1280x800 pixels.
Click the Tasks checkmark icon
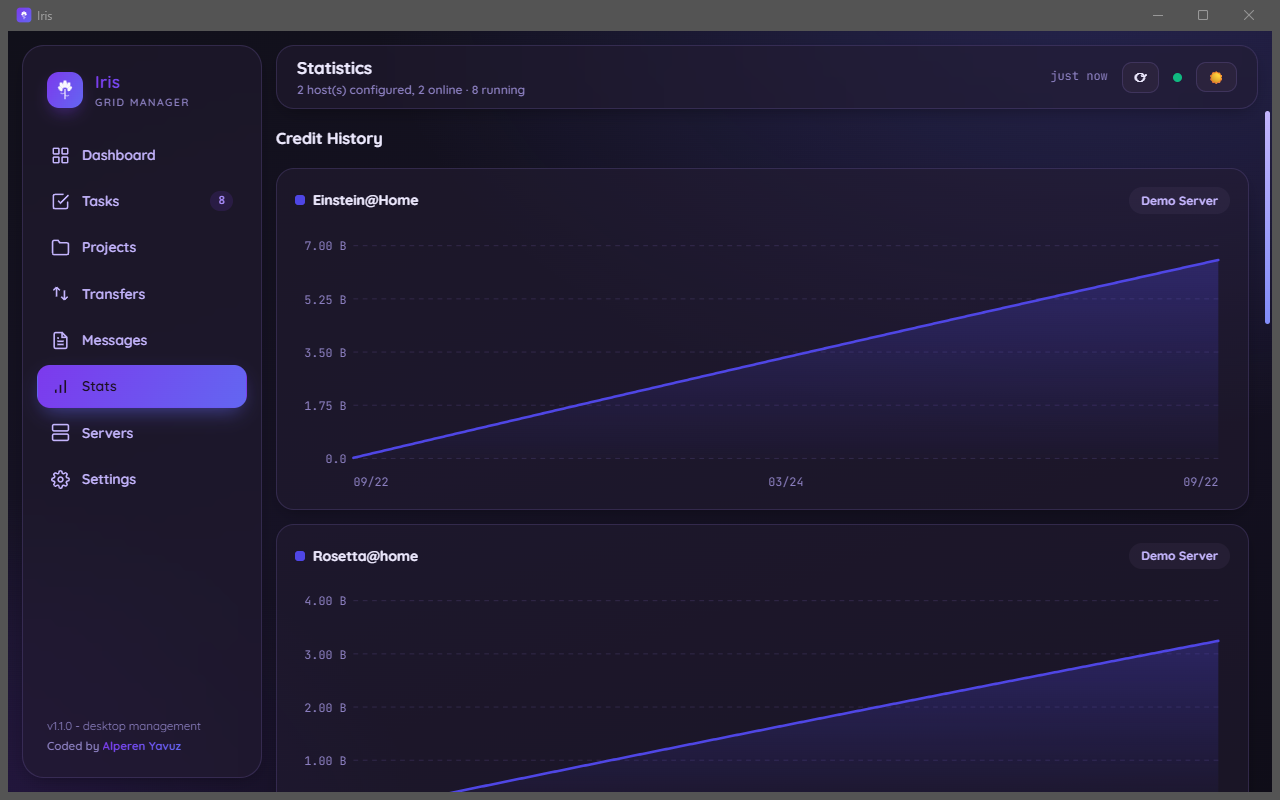pos(60,201)
